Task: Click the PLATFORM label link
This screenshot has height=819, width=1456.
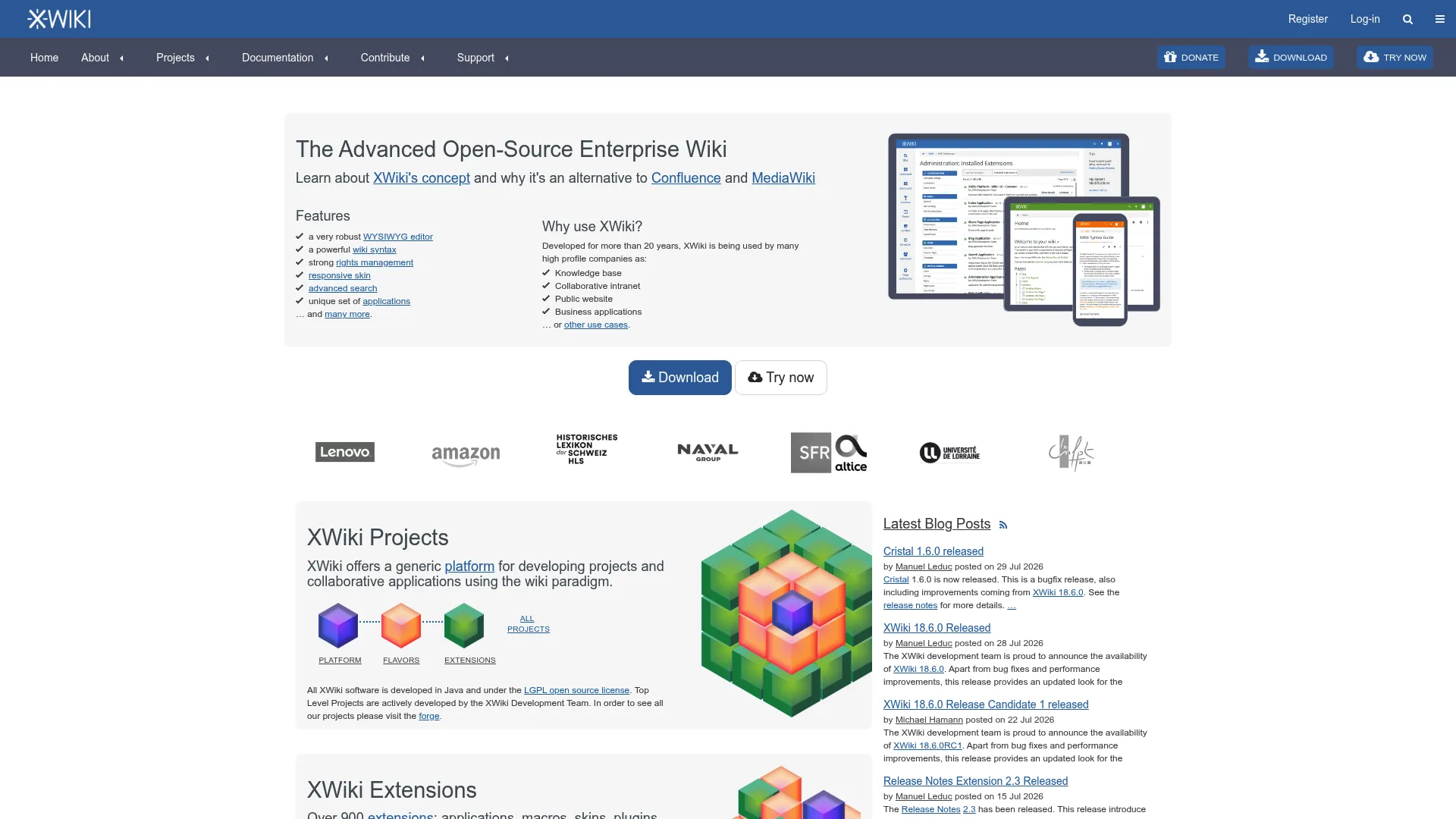Action: pos(340,661)
